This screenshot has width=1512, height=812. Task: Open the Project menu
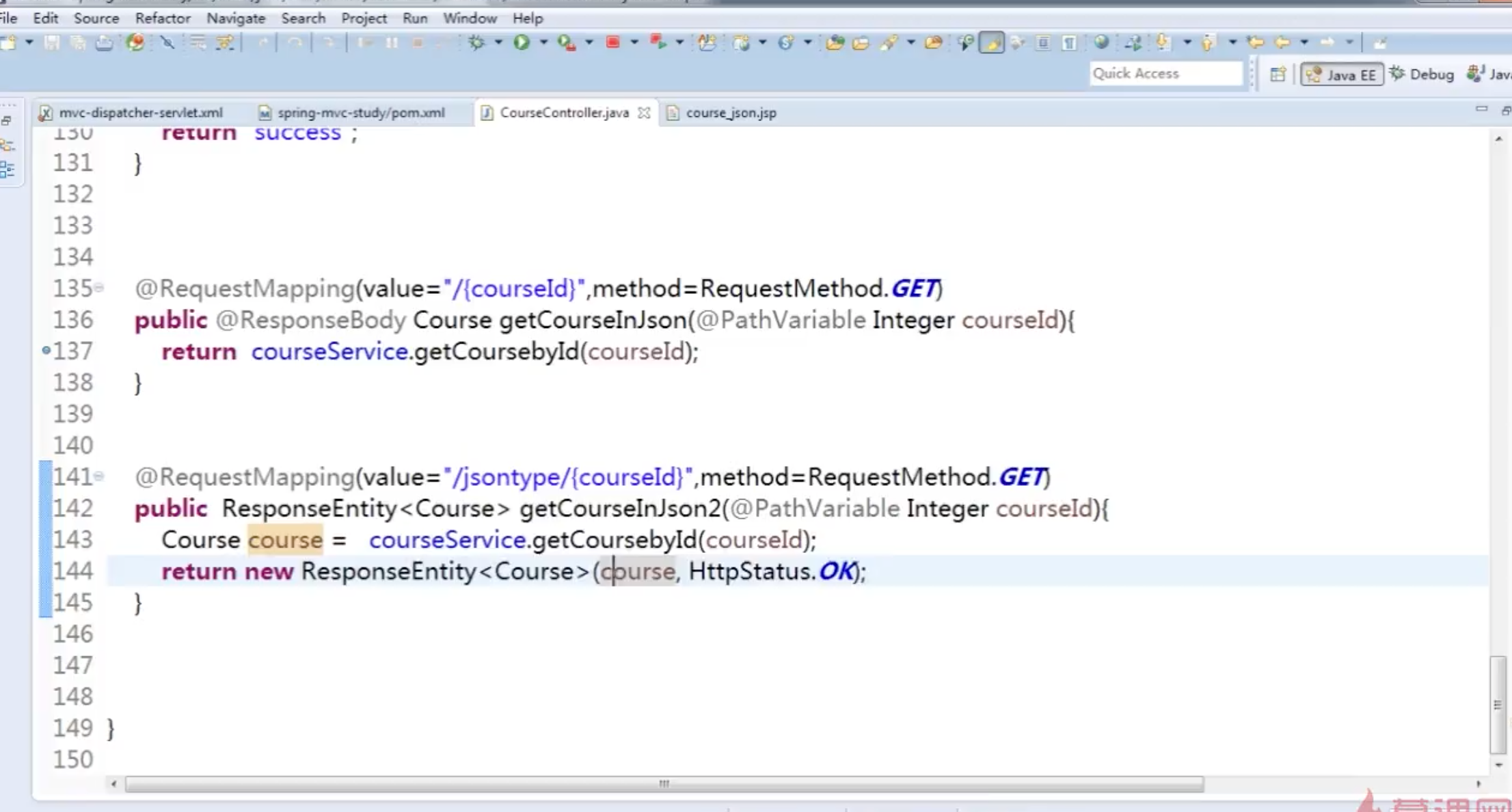tap(364, 18)
